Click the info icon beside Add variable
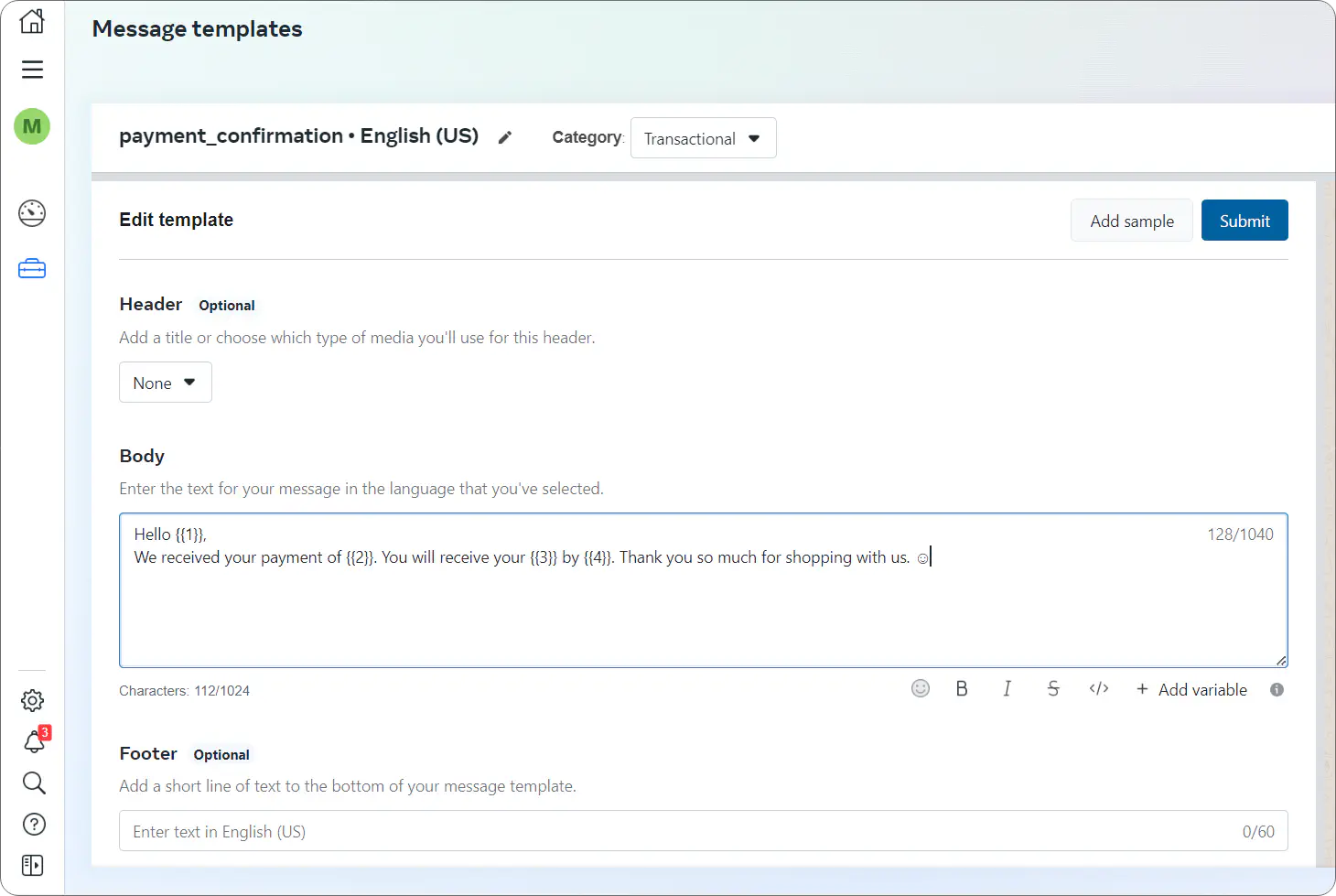Viewport: 1336px width, 896px height. click(x=1277, y=690)
